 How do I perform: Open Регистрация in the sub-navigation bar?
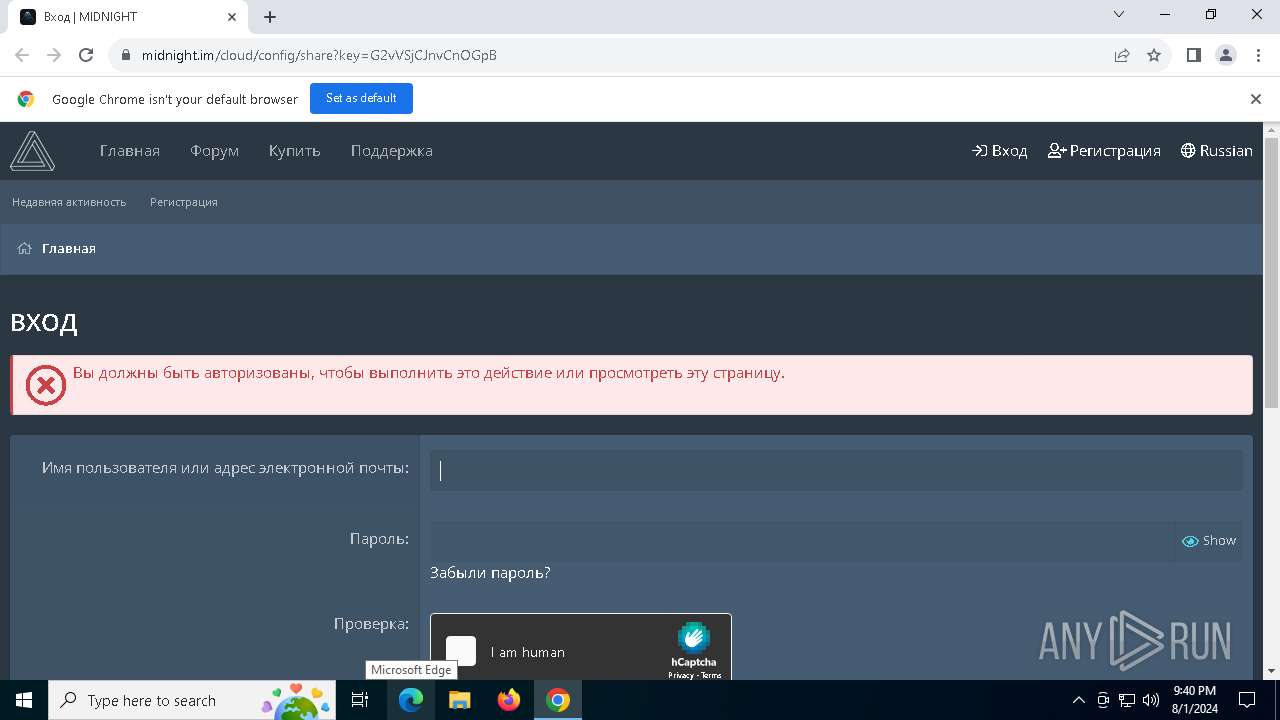(x=184, y=202)
